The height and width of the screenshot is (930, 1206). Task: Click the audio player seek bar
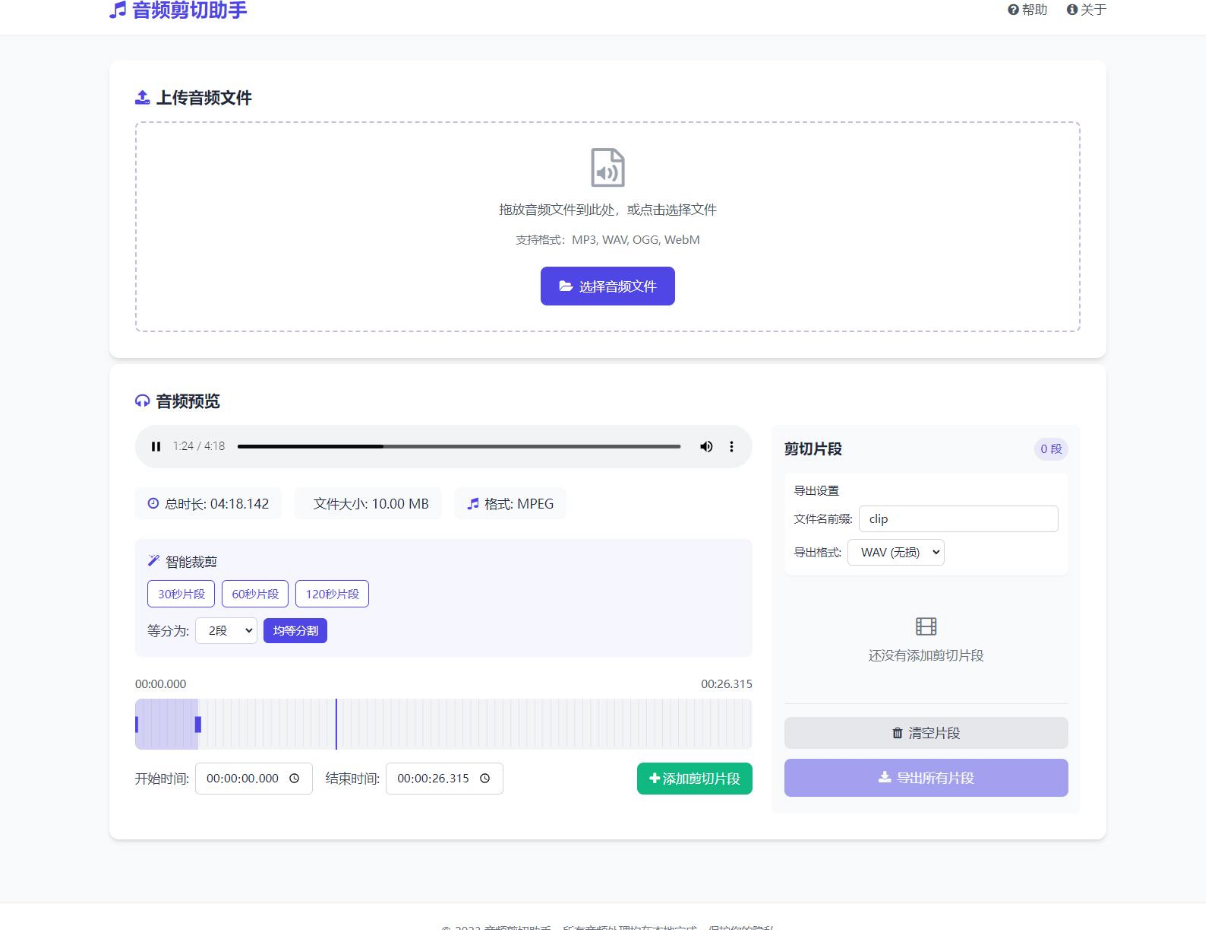coord(459,446)
